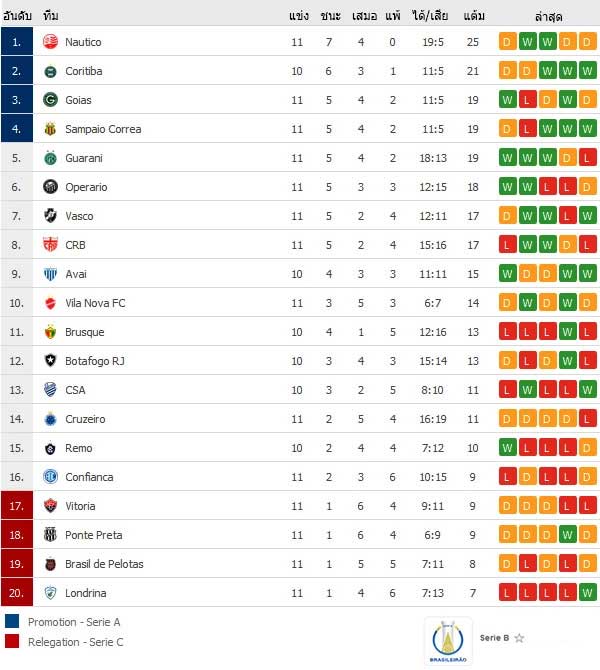This screenshot has height=670, width=600.
Task: Open the Sampaio Correa team link
Action: 103,129
